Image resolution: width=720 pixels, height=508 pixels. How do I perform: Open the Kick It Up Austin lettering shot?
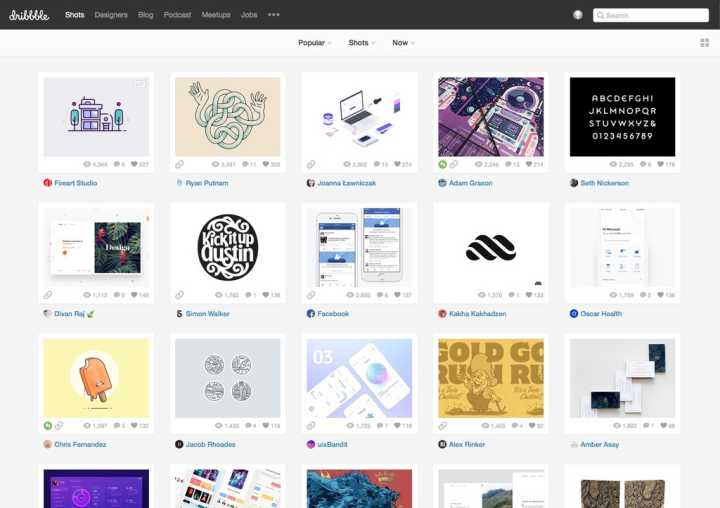pos(227,247)
